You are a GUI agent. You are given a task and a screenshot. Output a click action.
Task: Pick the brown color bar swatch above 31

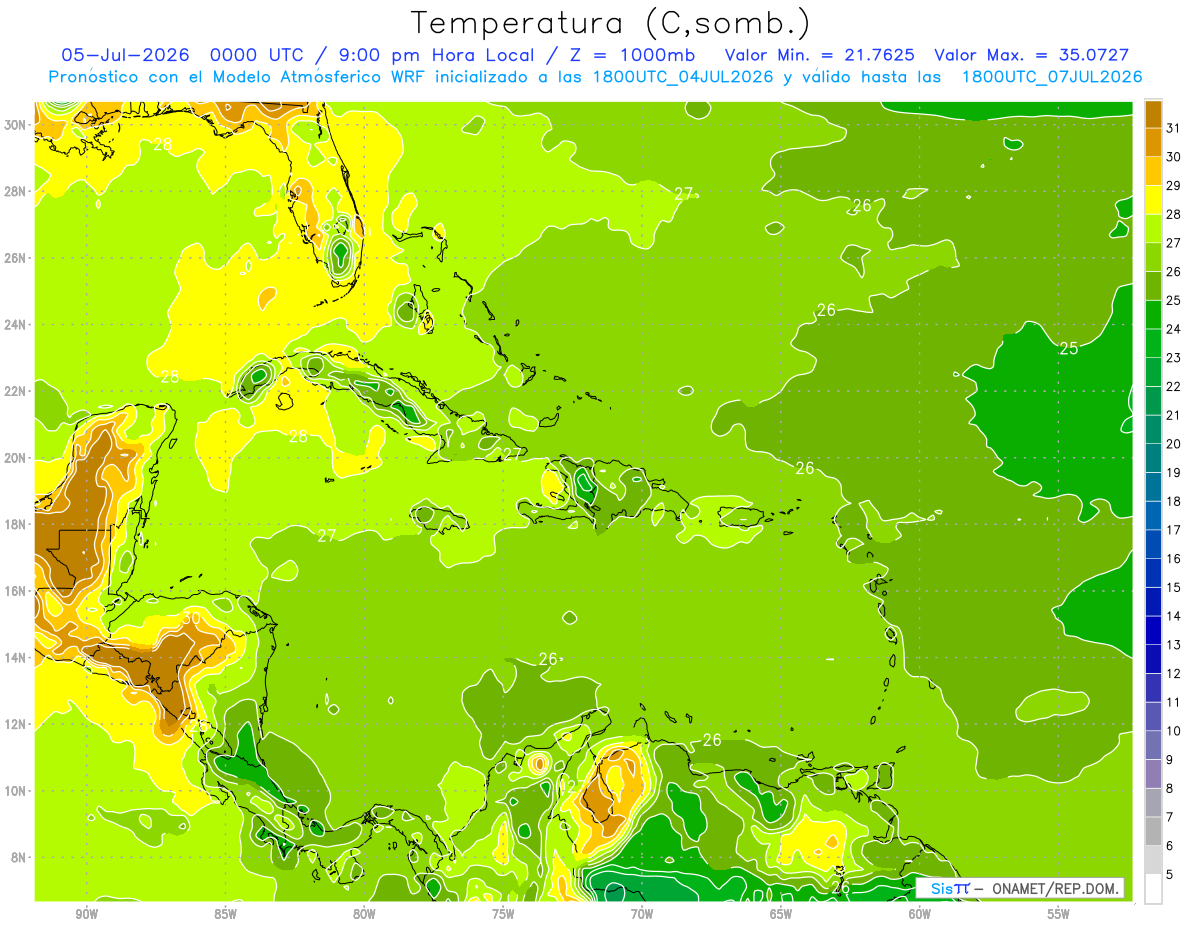[x=1153, y=114]
